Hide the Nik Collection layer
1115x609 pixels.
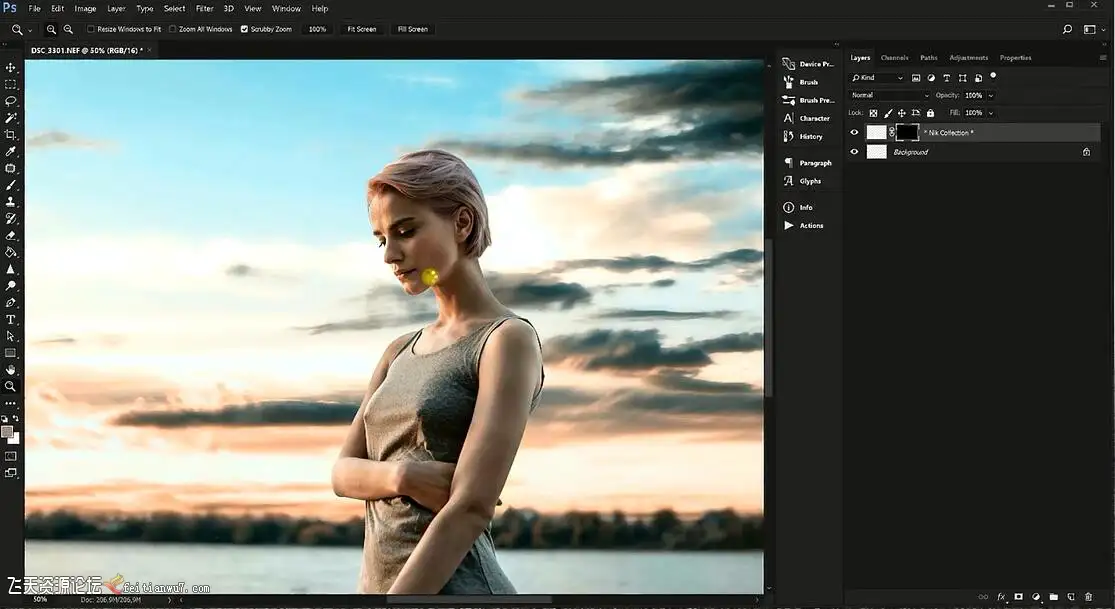854,132
